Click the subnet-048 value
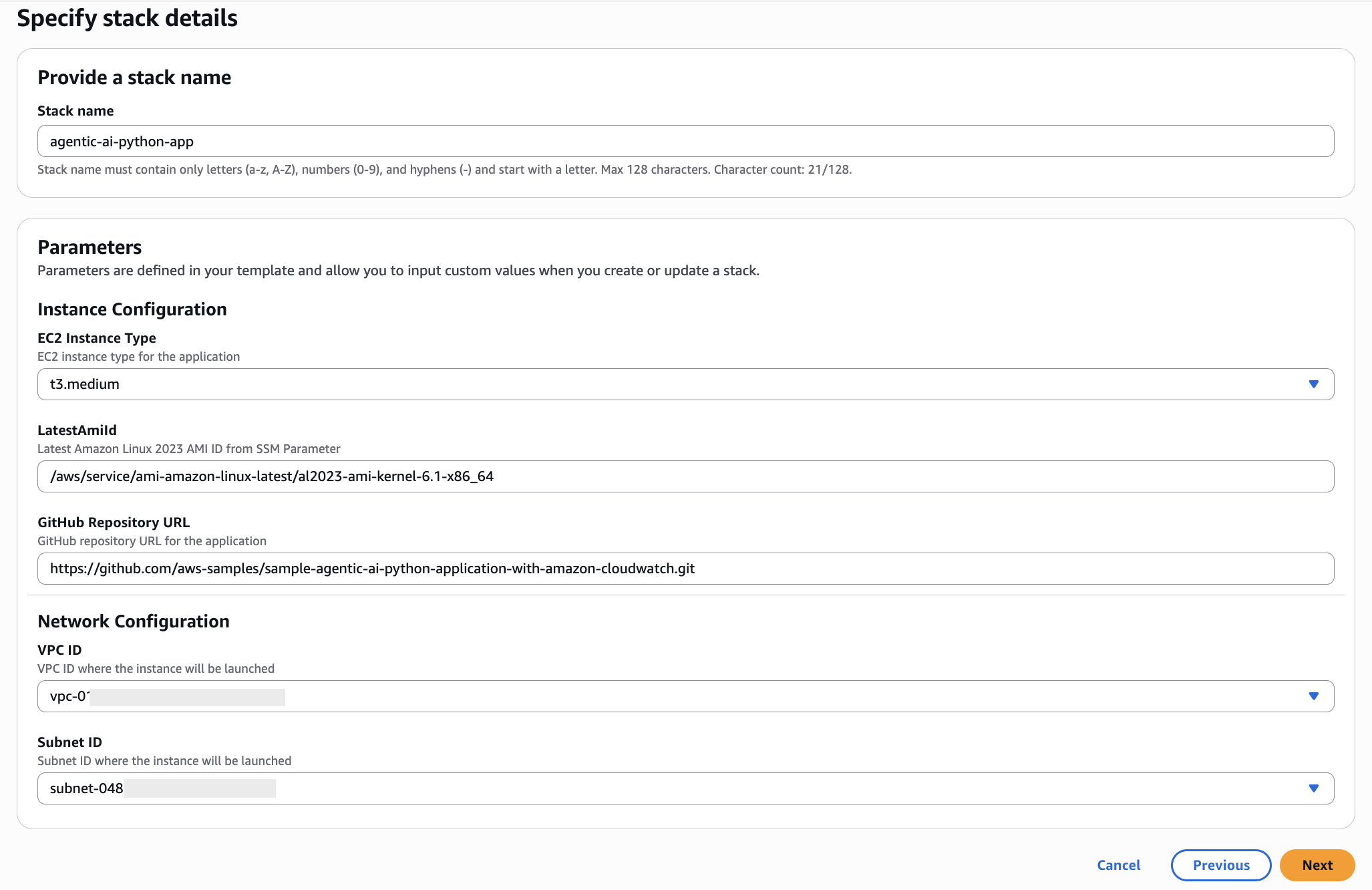 (85, 788)
